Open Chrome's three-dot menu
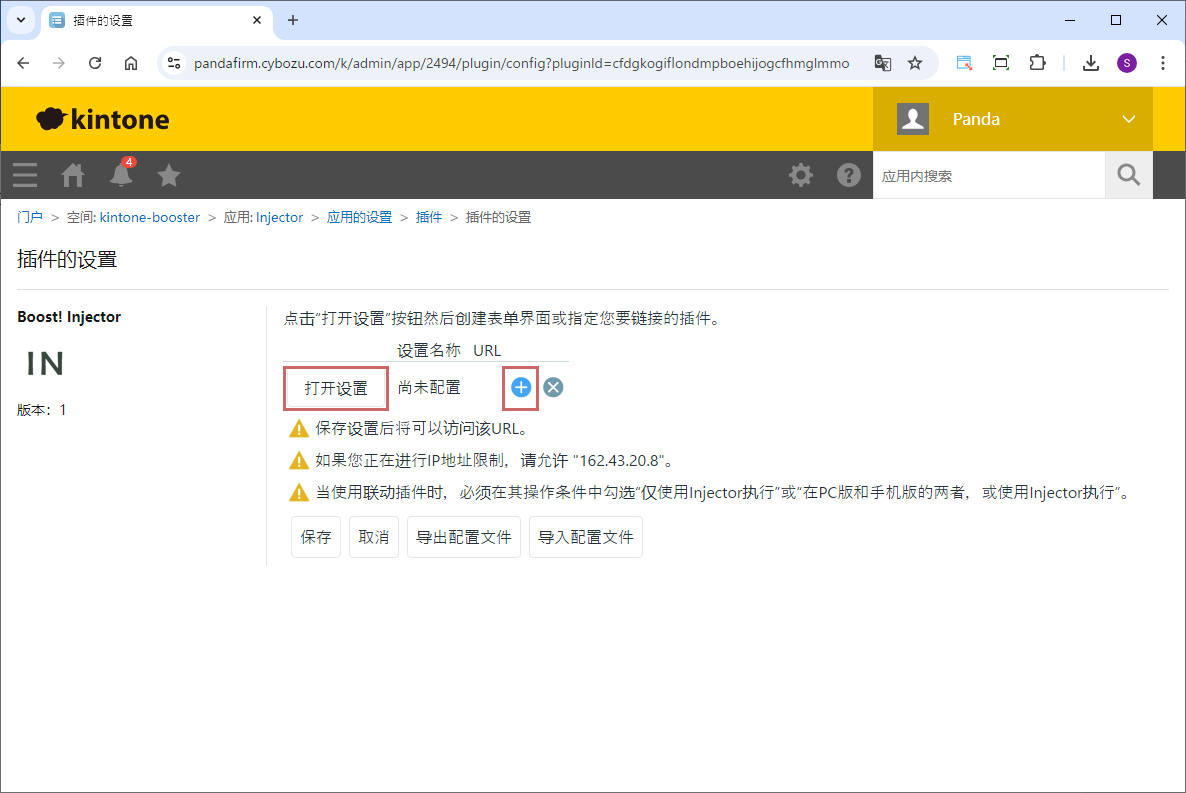 click(1162, 63)
